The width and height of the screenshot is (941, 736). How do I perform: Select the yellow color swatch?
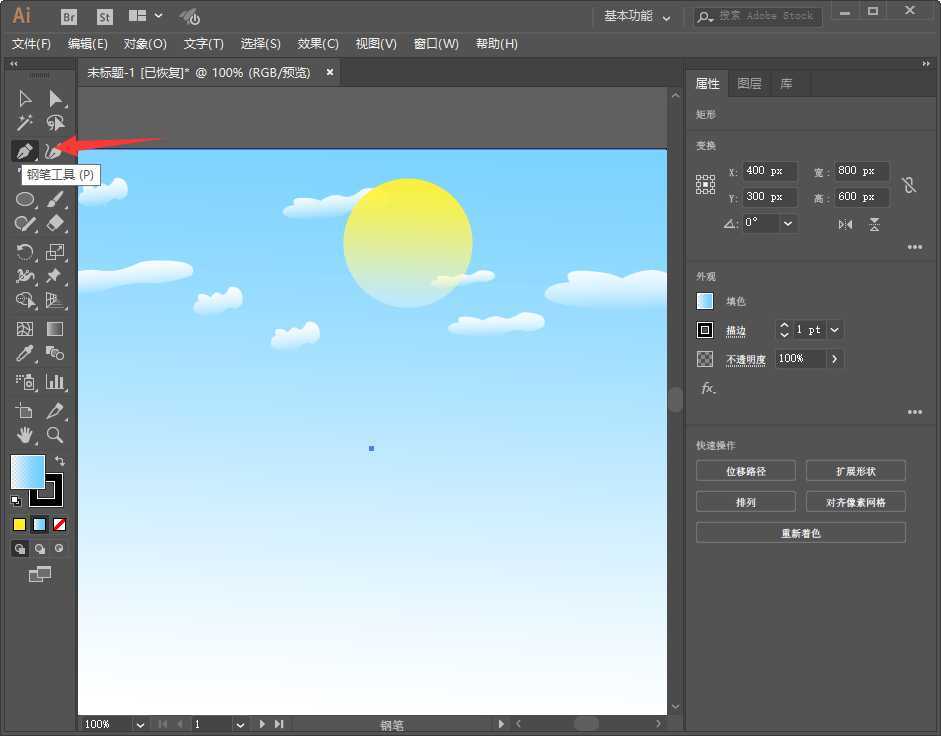coord(18,524)
